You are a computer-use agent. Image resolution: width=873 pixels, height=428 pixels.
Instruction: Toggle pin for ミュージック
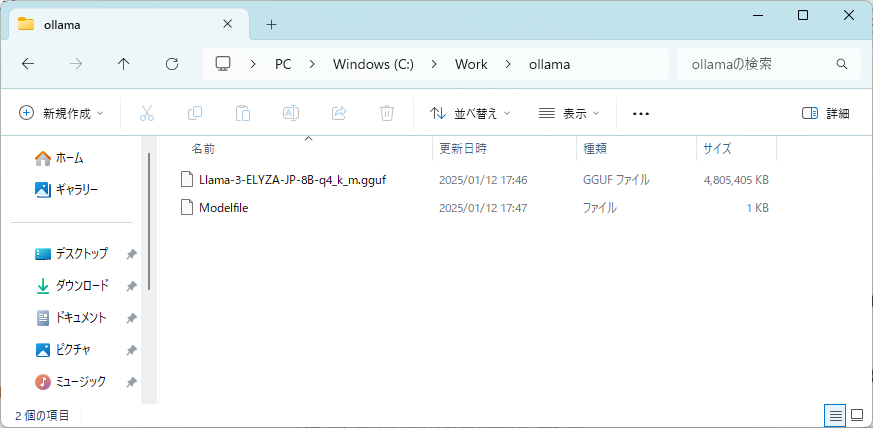click(131, 382)
